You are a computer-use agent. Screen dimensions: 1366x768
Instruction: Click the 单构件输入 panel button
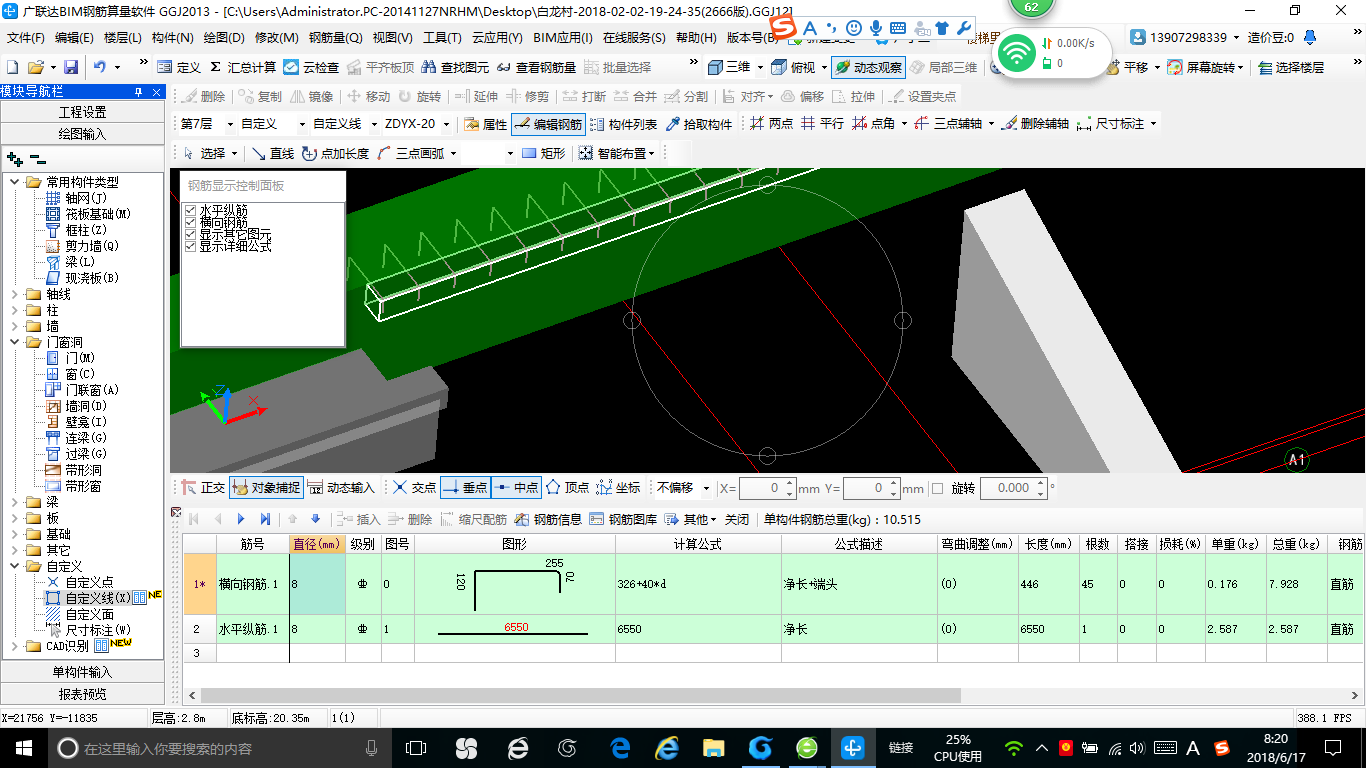click(82, 672)
